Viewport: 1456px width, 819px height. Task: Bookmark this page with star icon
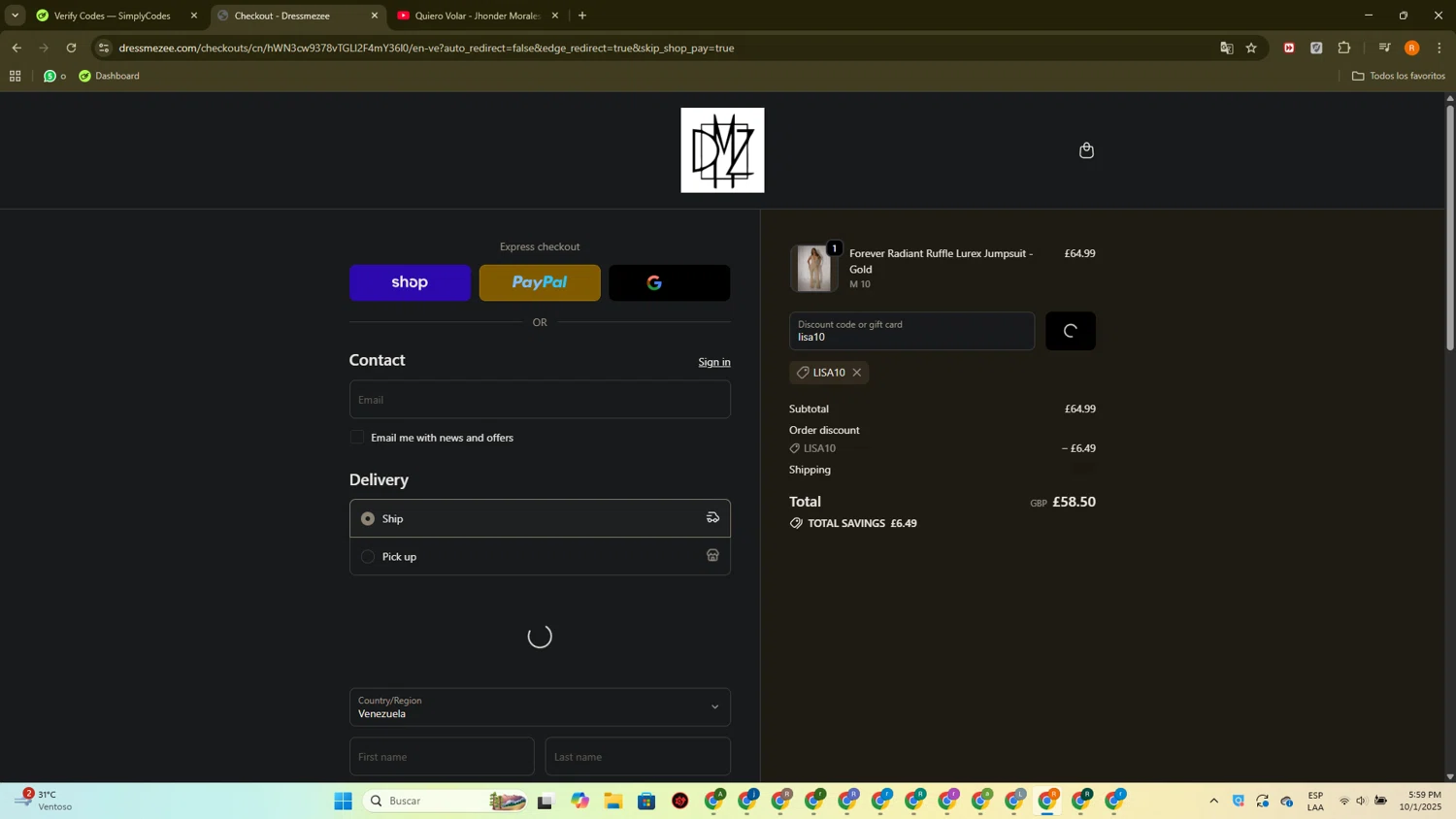pos(1252,48)
